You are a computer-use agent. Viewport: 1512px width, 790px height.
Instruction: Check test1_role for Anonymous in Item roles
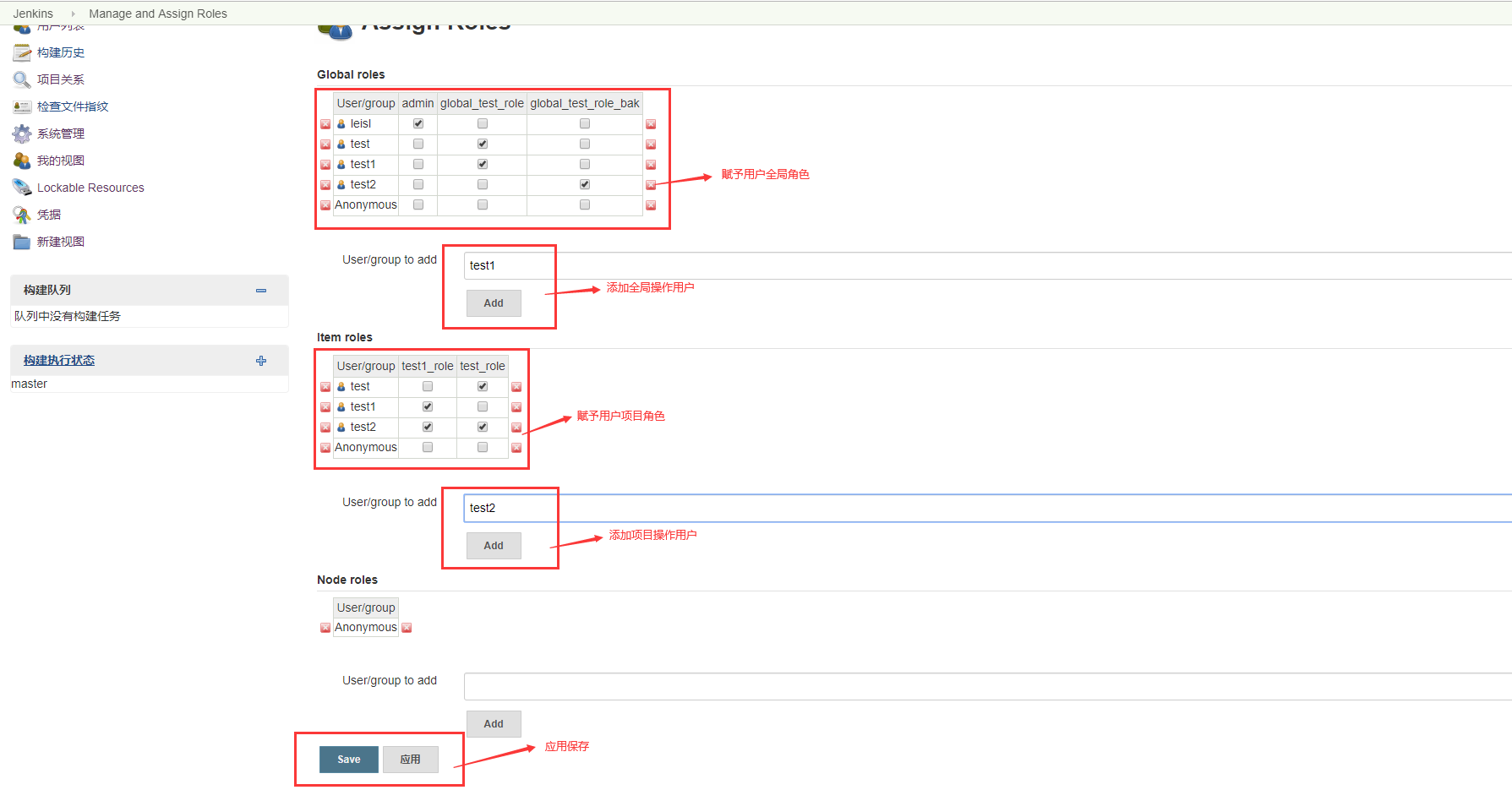(x=428, y=447)
